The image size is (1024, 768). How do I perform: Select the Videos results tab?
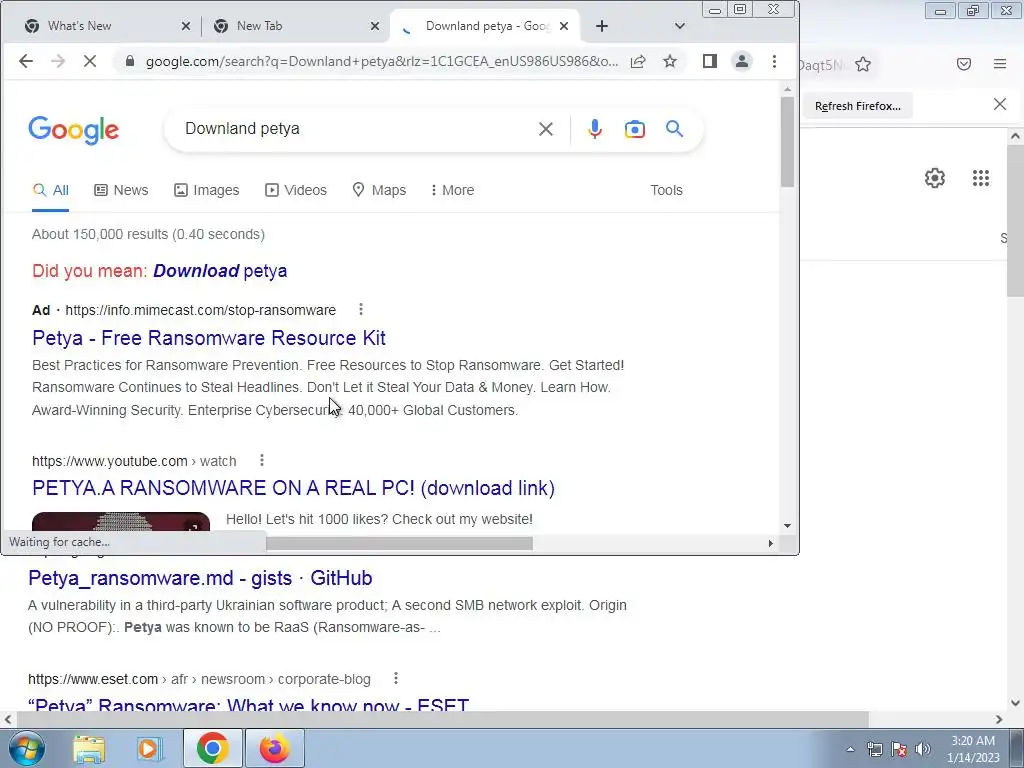click(296, 190)
